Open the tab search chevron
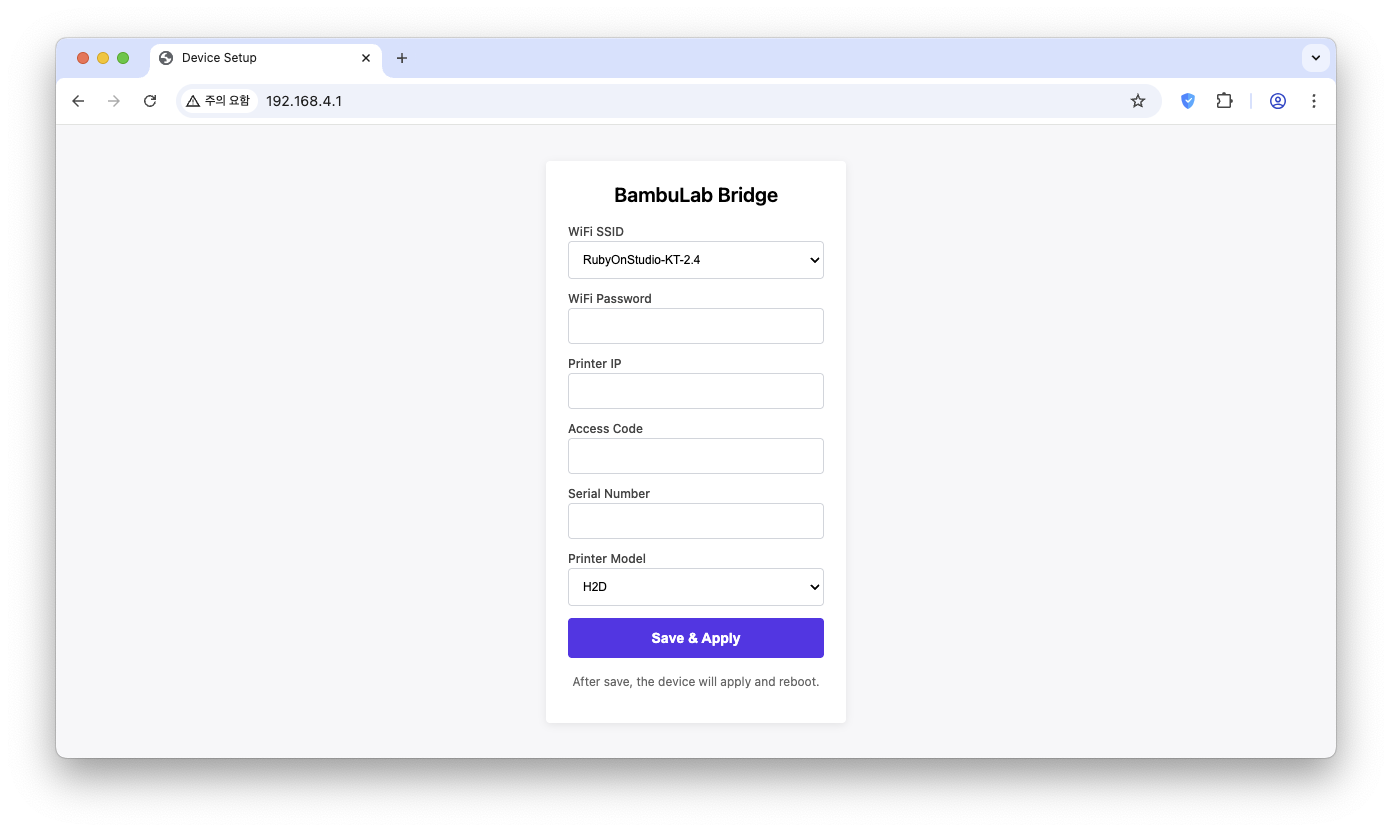The image size is (1392, 832). (x=1316, y=58)
